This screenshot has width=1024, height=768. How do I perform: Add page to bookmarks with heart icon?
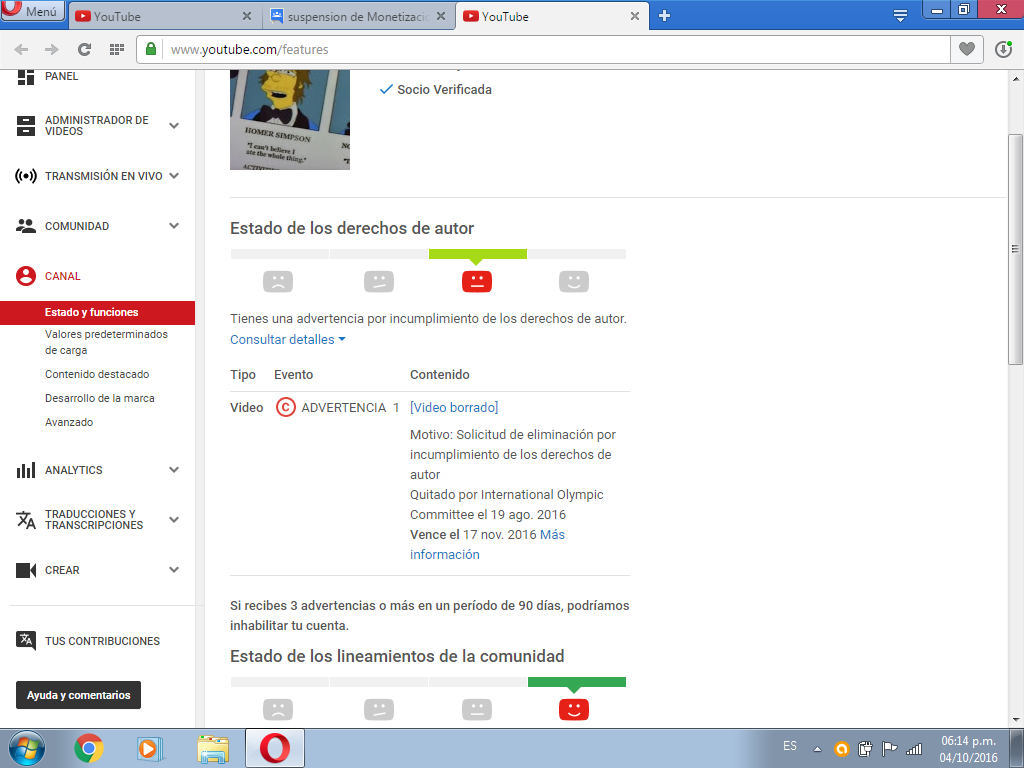967,49
